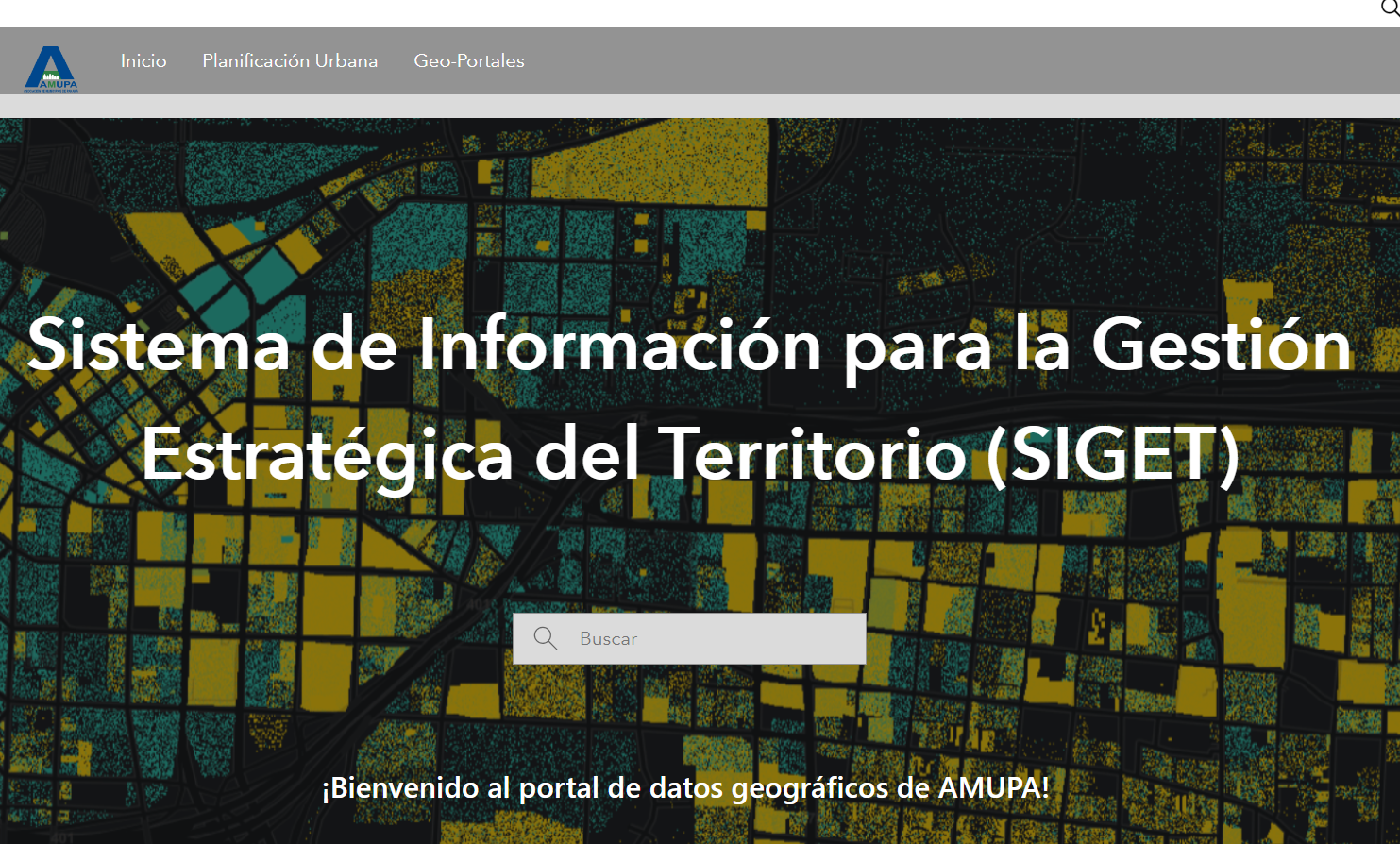Viewport: 1400px width, 844px height.
Task: Click the word "Territorio" in the heading
Action: click(817, 455)
